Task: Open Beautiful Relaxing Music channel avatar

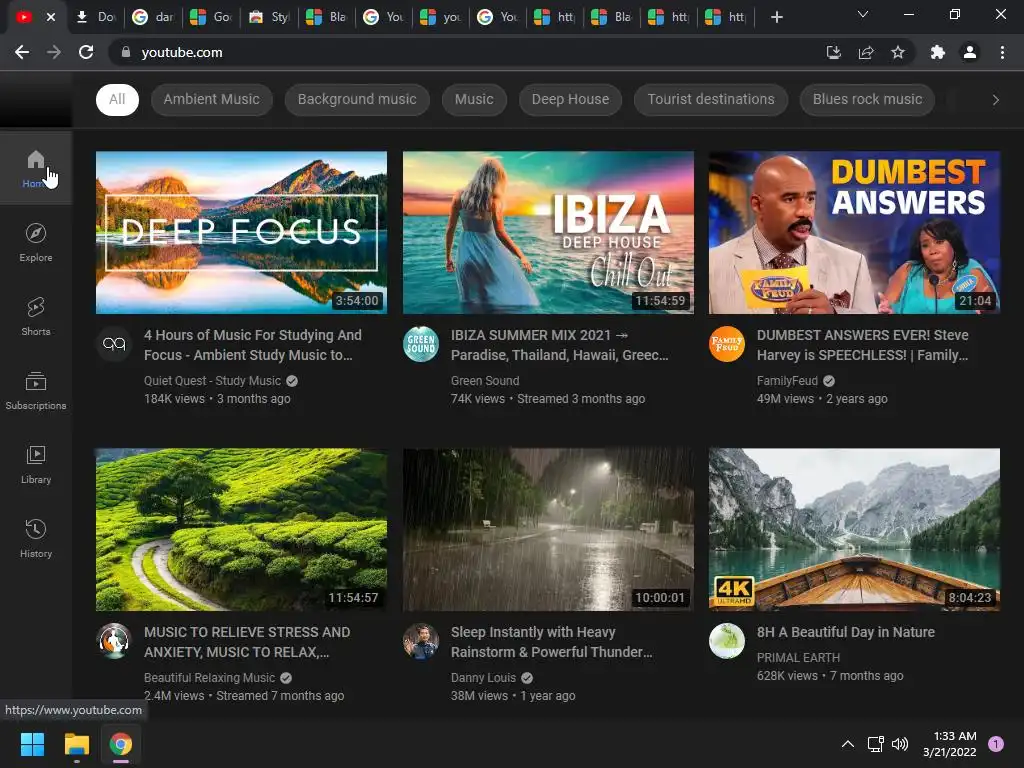Action: (114, 641)
